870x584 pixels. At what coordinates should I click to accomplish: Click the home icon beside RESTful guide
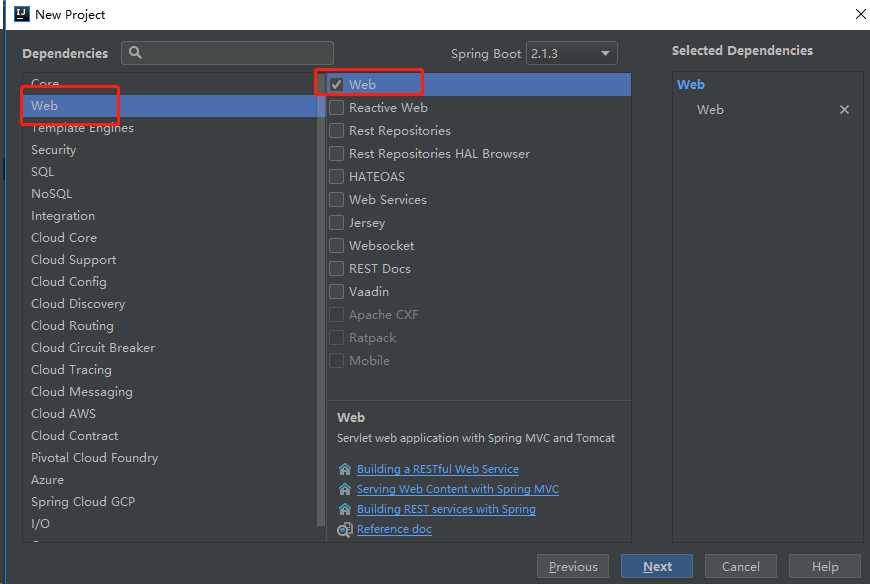[345, 469]
